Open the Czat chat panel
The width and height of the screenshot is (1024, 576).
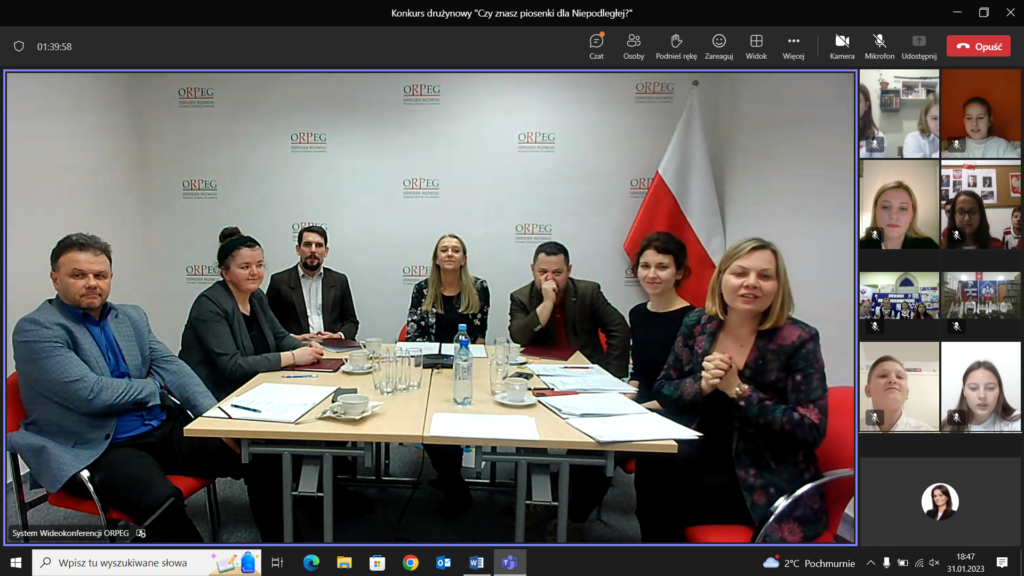coord(596,46)
